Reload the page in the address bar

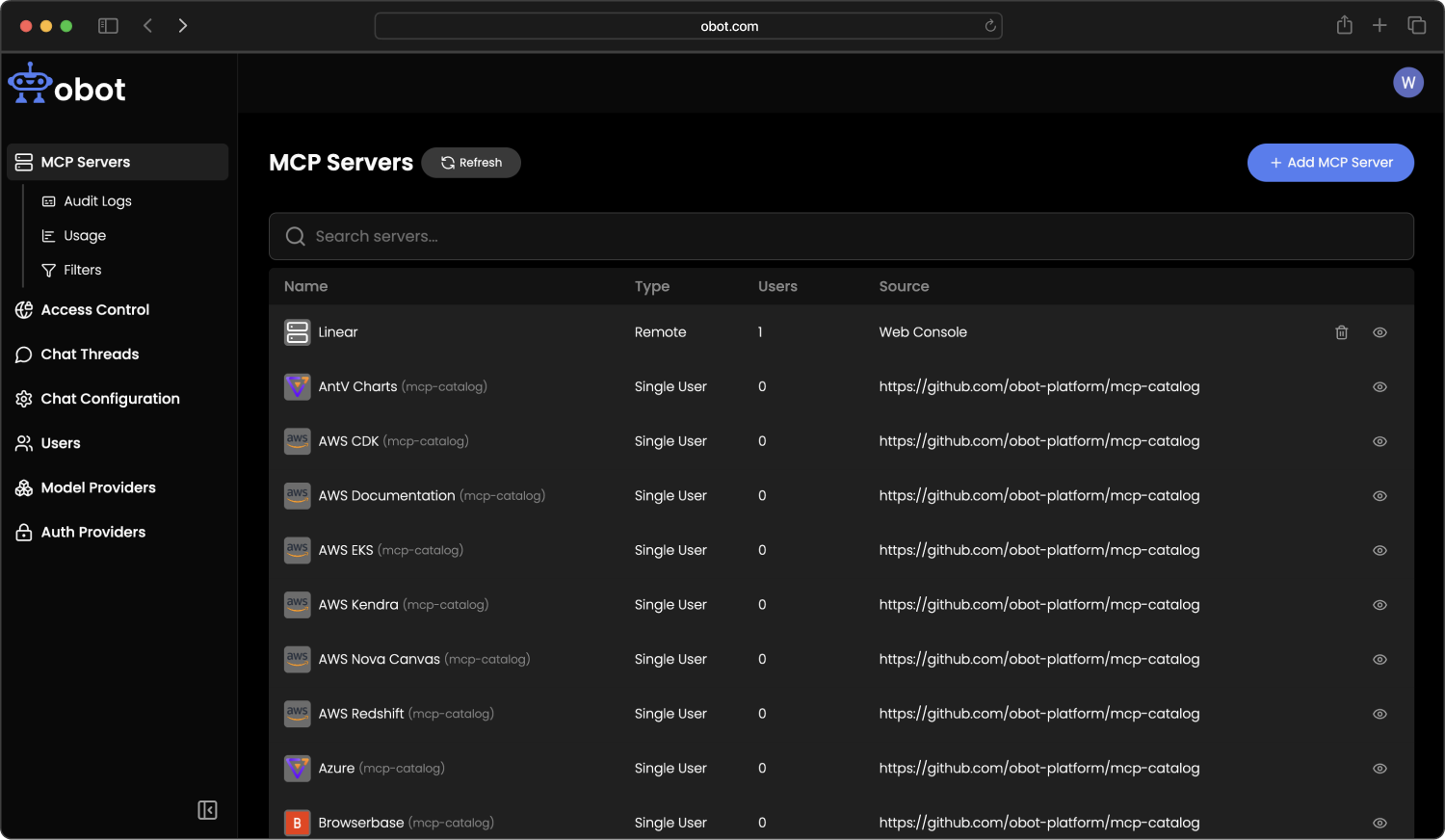click(x=989, y=26)
